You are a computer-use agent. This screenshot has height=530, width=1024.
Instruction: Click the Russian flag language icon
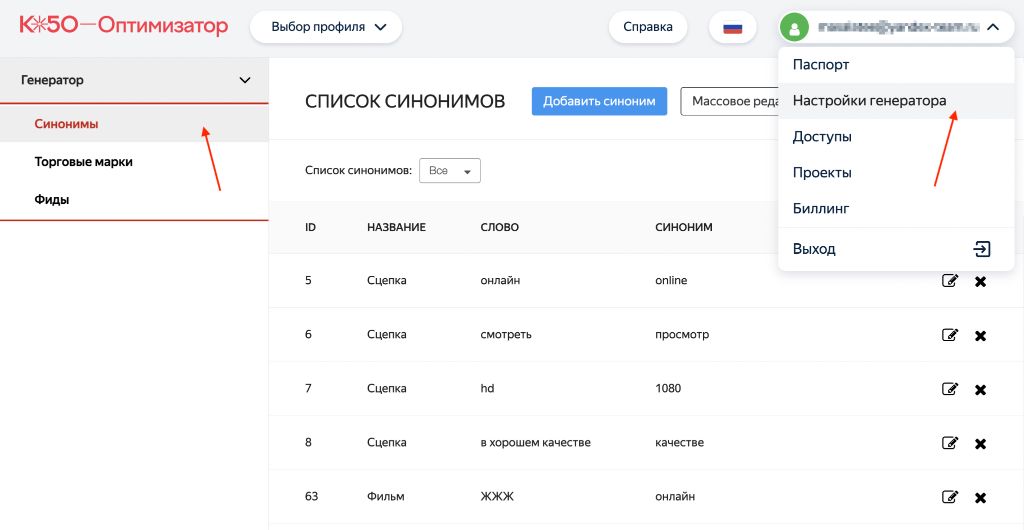732,27
